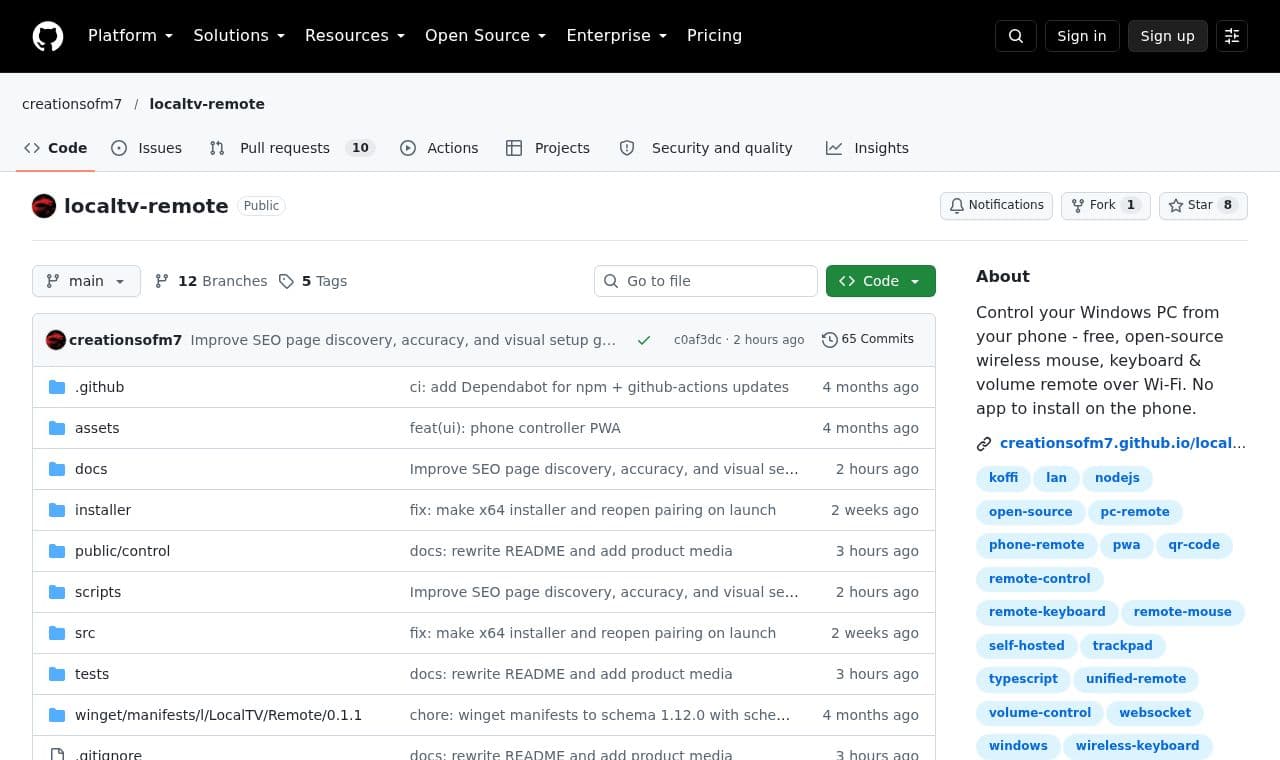The image size is (1280, 760).
Task: Click the GitHub logo icon
Action: (48, 36)
